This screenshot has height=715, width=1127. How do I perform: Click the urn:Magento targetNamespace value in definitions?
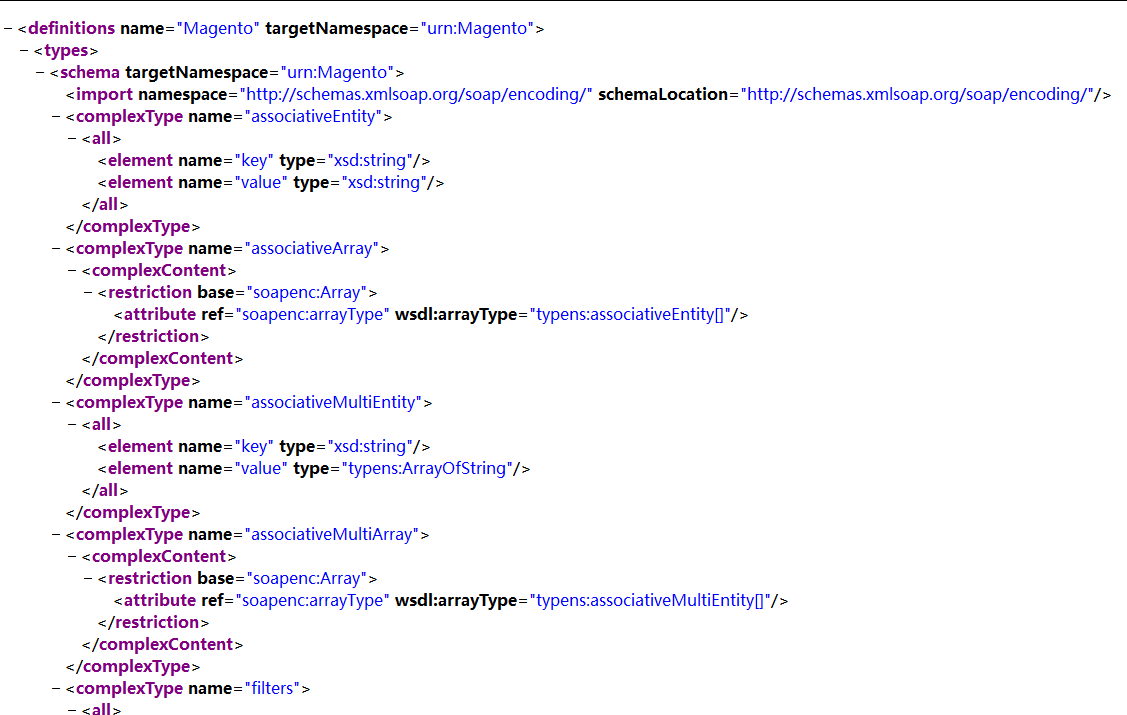(476, 29)
